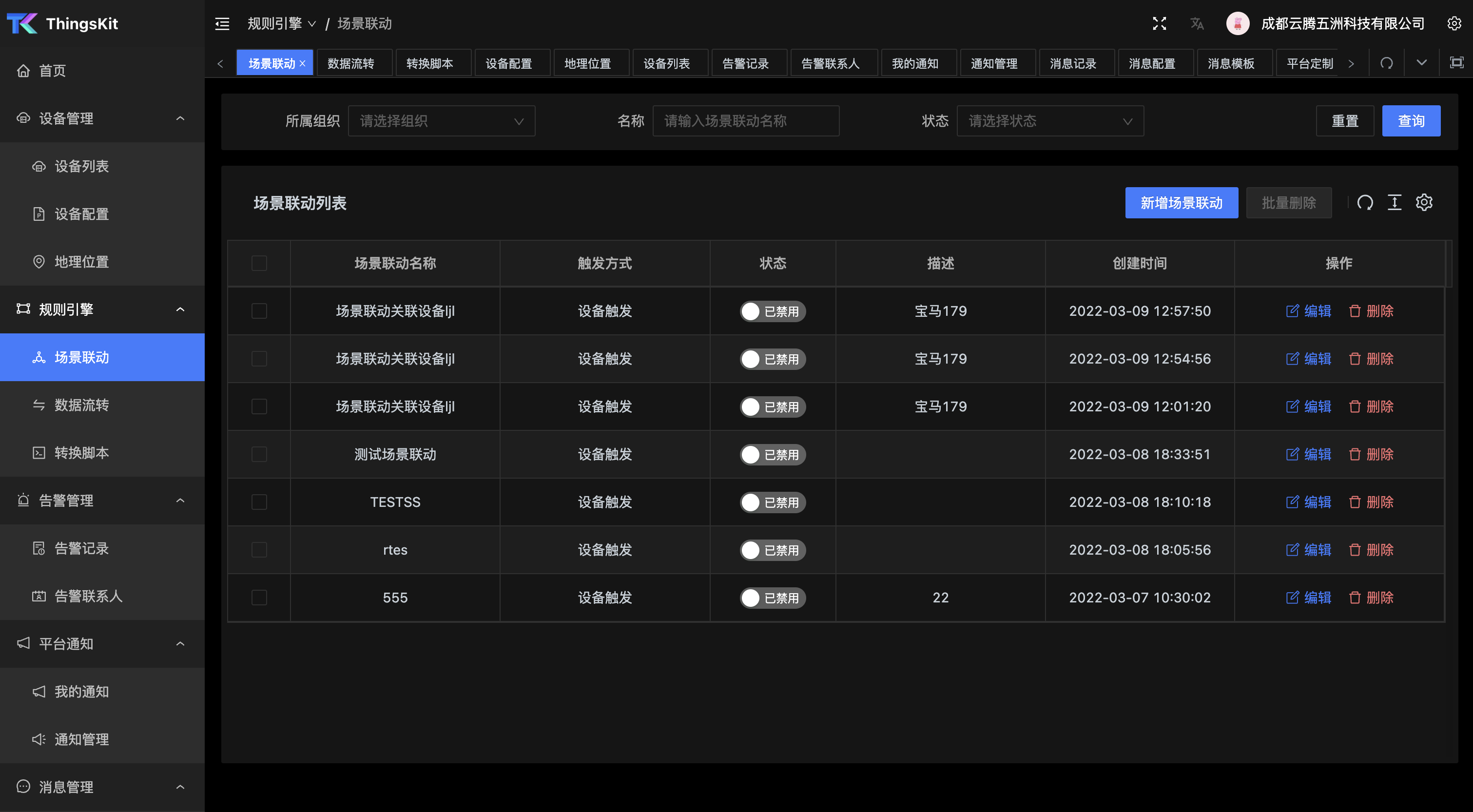The height and width of the screenshot is (812, 1473).
Task: Collapse the 平台通知 sidebar group
Action: pyautogui.click(x=102, y=643)
